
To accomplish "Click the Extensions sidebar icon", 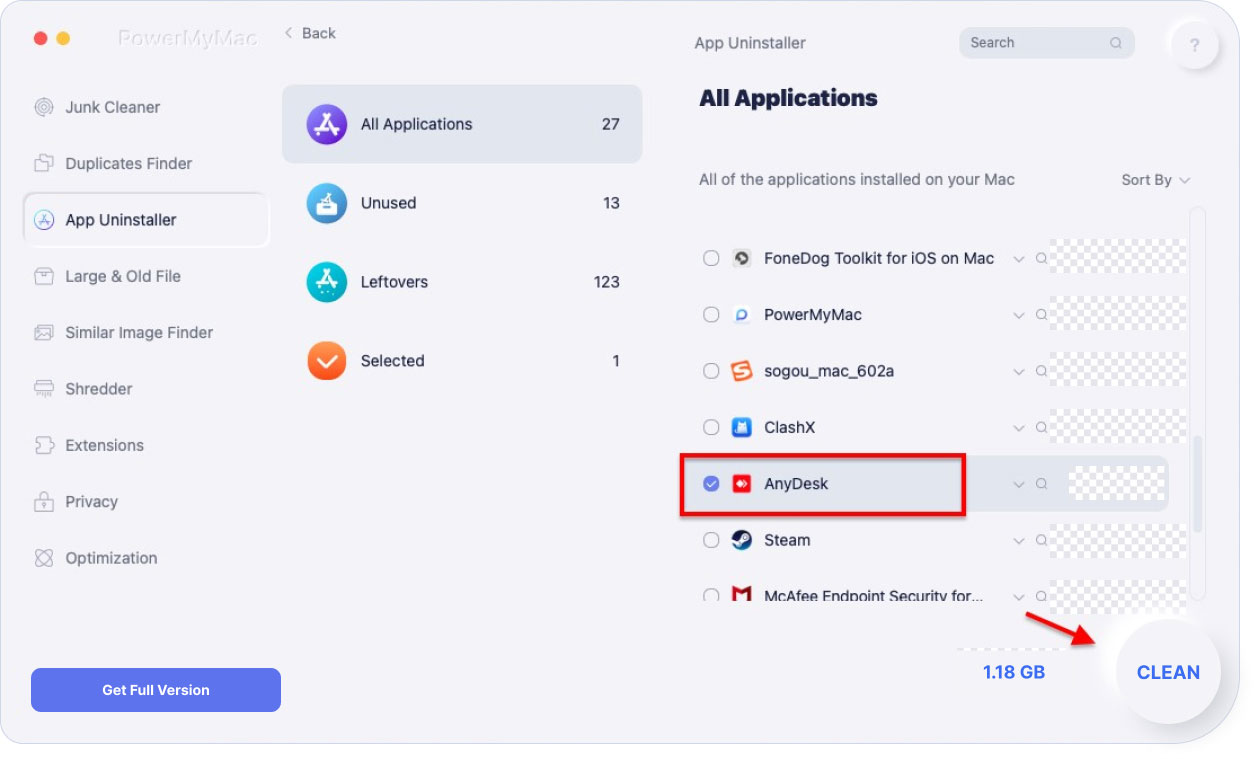I will (x=44, y=445).
